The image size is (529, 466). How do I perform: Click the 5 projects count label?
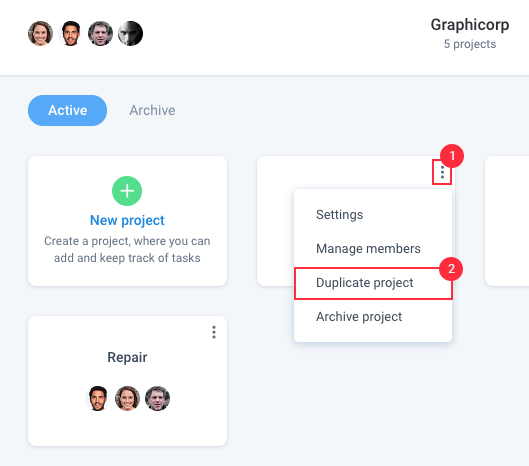470,44
